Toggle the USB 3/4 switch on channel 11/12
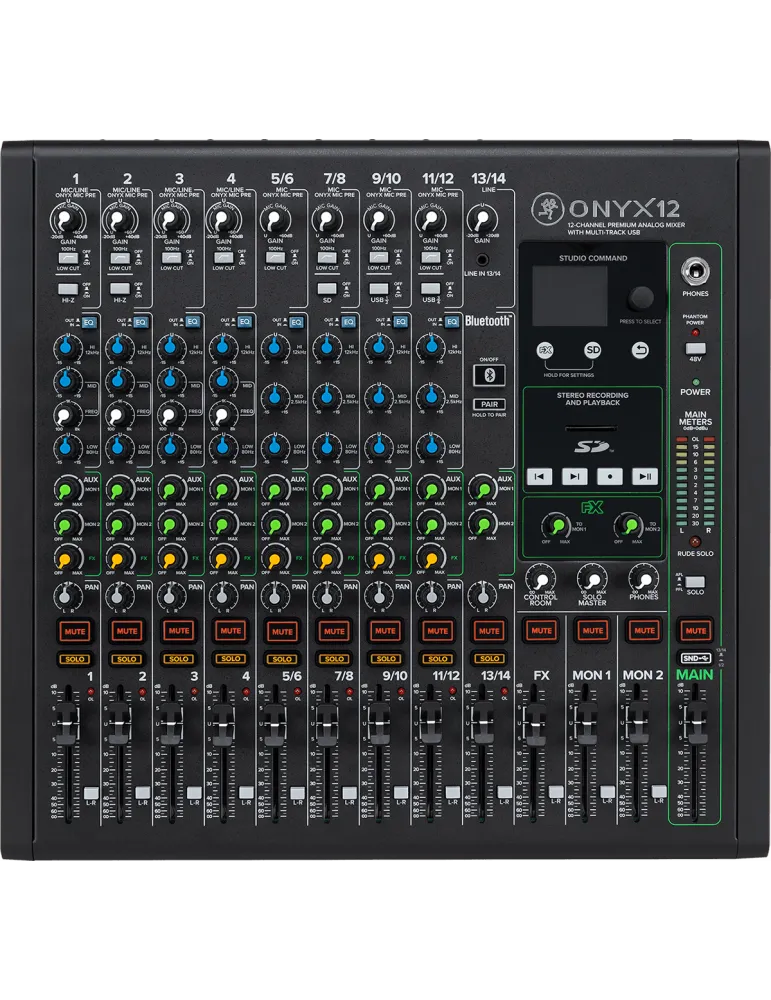This screenshot has height=1000, width=771. [430, 289]
